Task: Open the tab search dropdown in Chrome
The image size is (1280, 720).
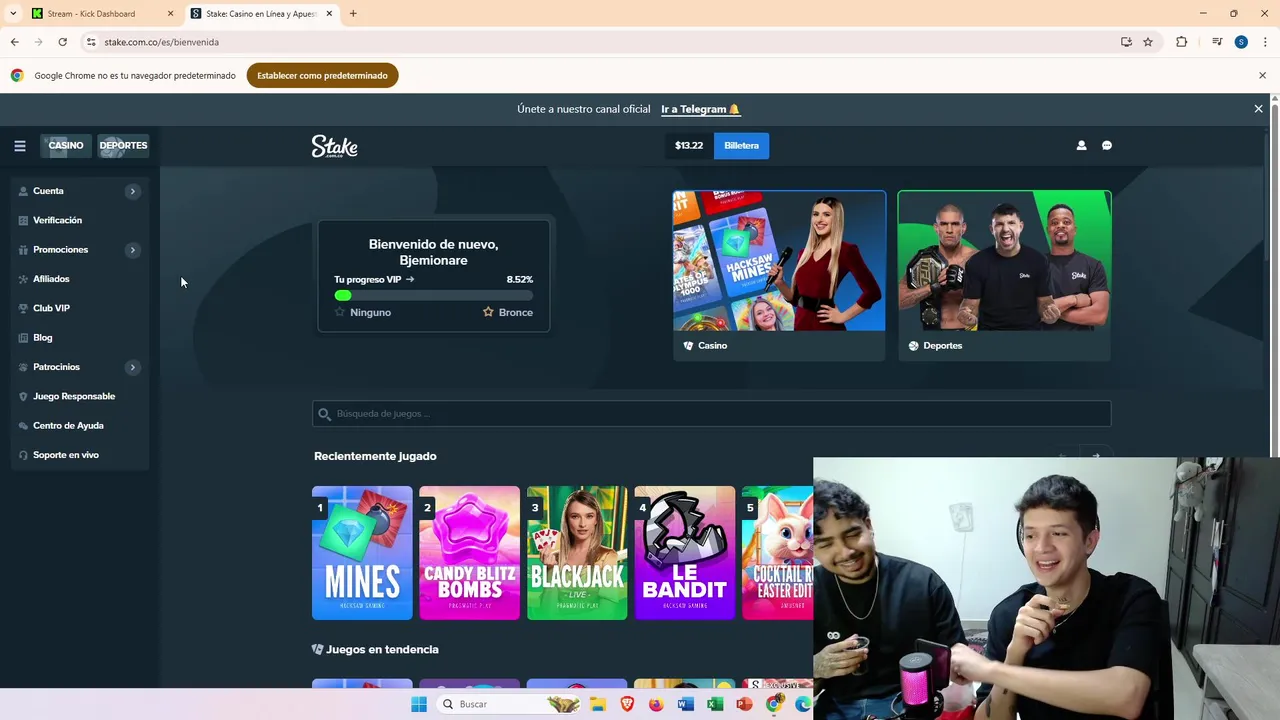Action: coord(13,14)
